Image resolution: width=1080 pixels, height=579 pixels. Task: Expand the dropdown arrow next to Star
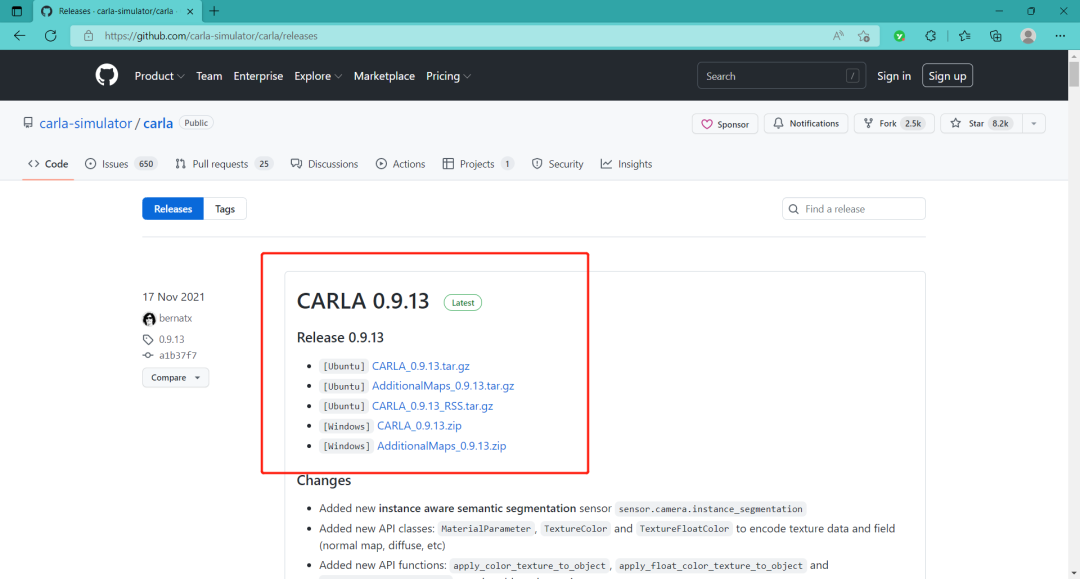[1034, 123]
